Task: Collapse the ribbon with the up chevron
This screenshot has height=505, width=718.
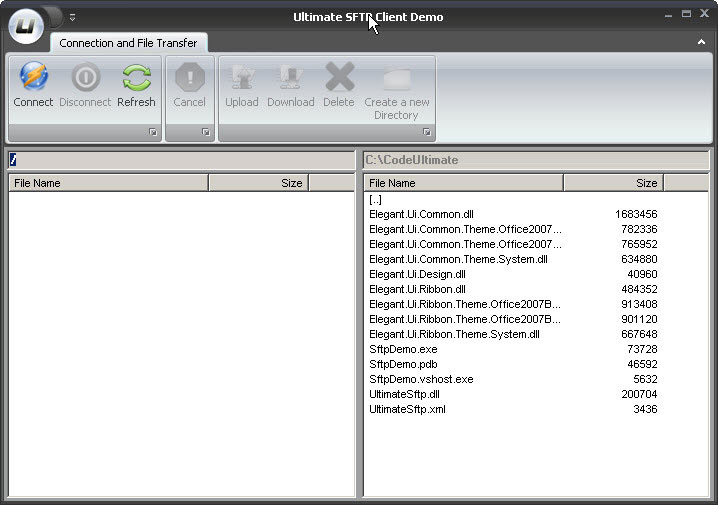Action: 701,42
